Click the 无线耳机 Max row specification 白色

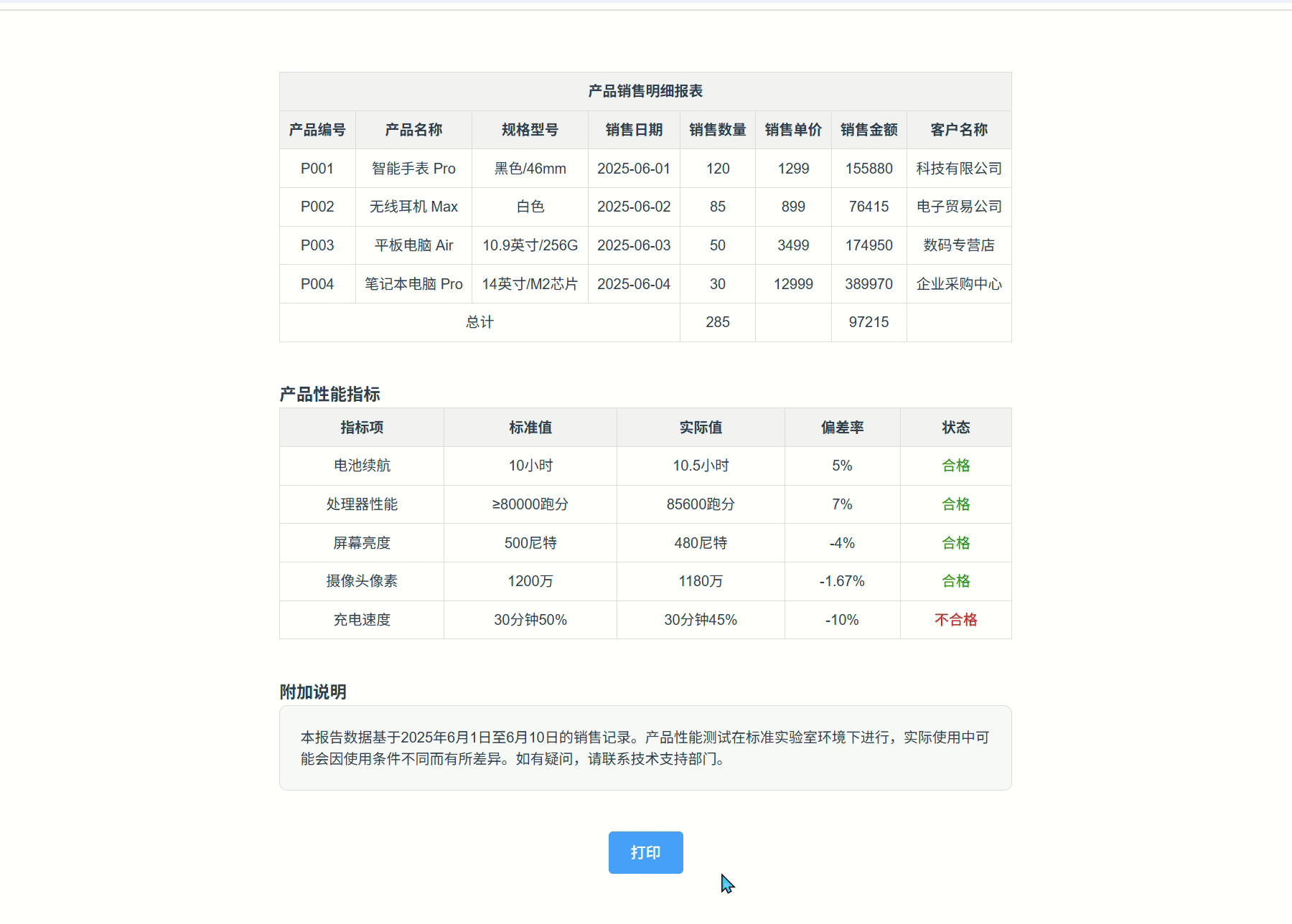coord(529,207)
